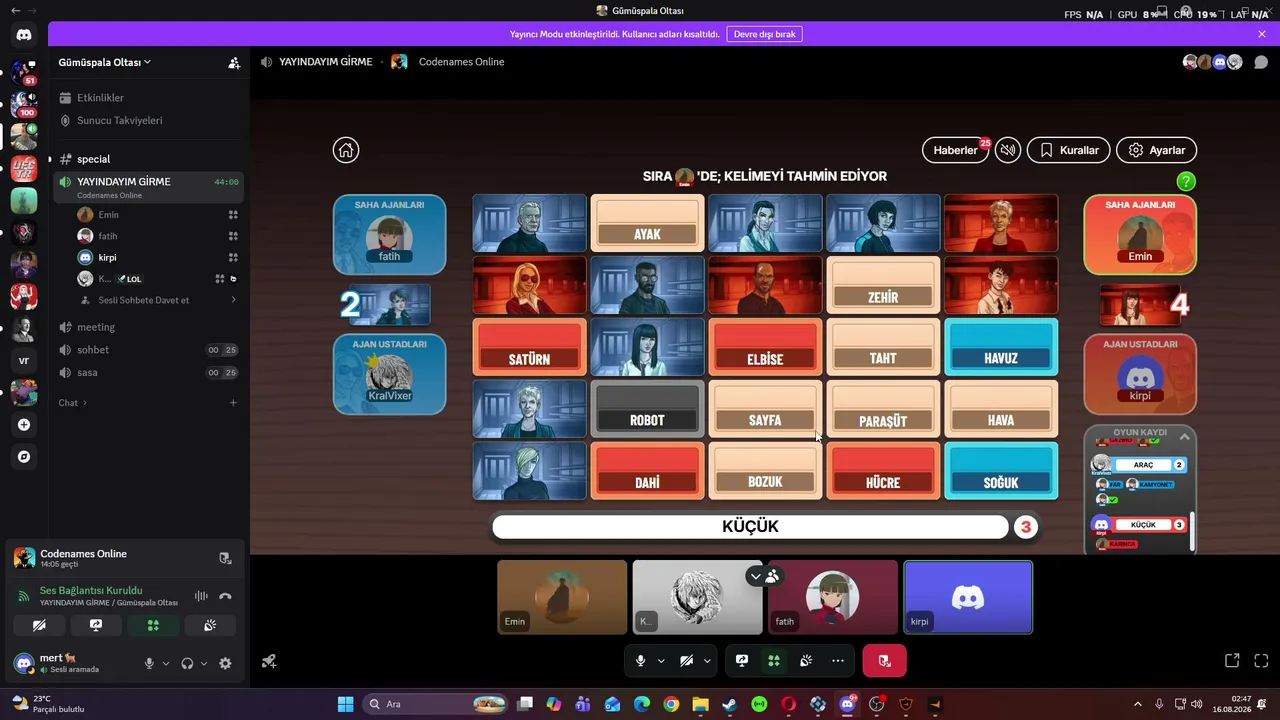
Task: Join the sohbet voice channel
Action: 148,350
